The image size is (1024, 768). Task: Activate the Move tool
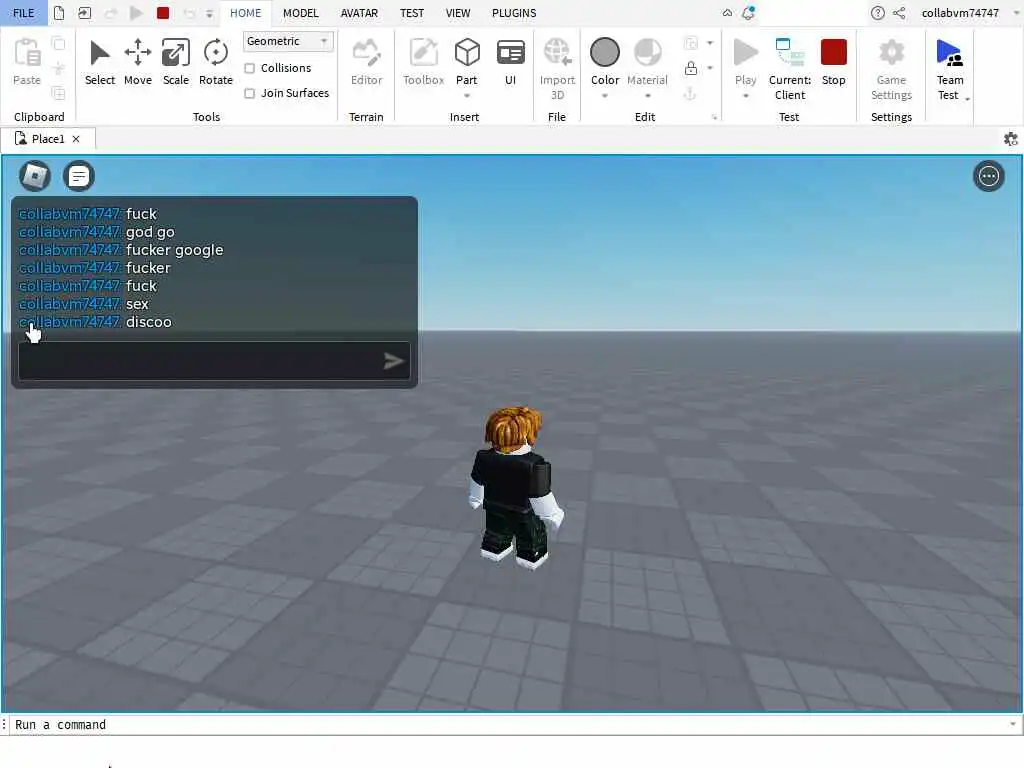pos(138,63)
